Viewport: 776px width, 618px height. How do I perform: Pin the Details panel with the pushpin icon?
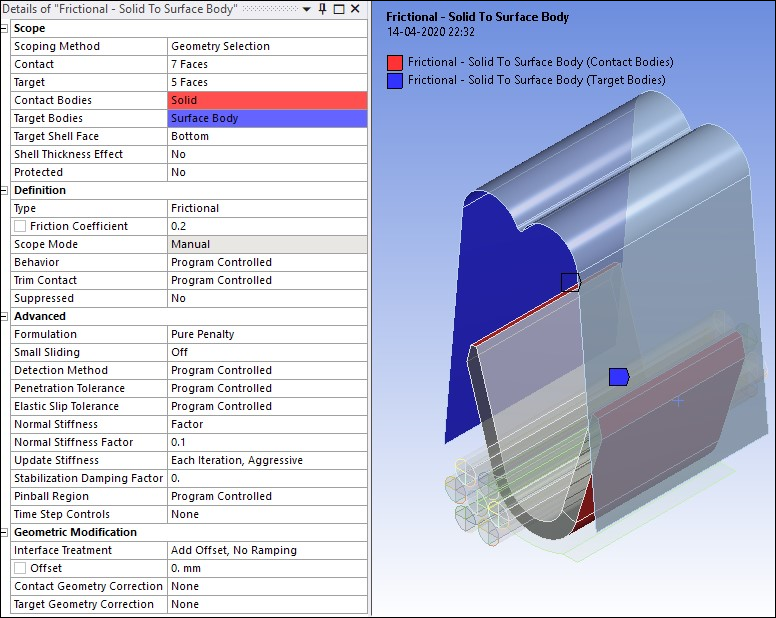pos(323,9)
